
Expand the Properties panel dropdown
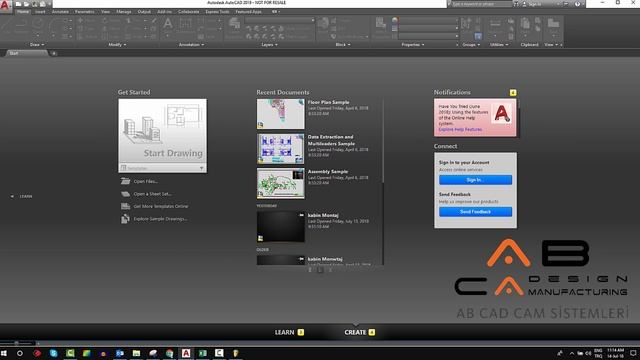pyautogui.click(x=413, y=44)
